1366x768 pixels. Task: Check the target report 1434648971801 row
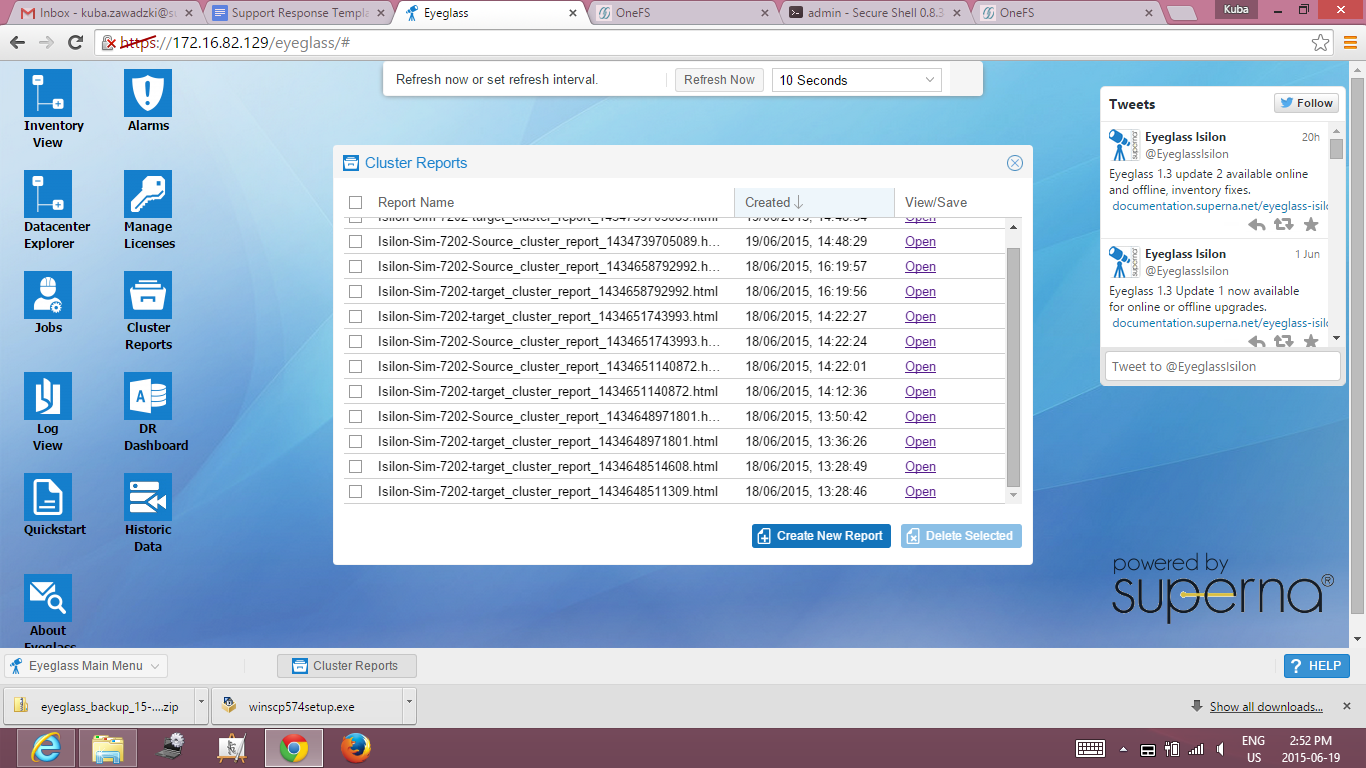click(x=355, y=442)
